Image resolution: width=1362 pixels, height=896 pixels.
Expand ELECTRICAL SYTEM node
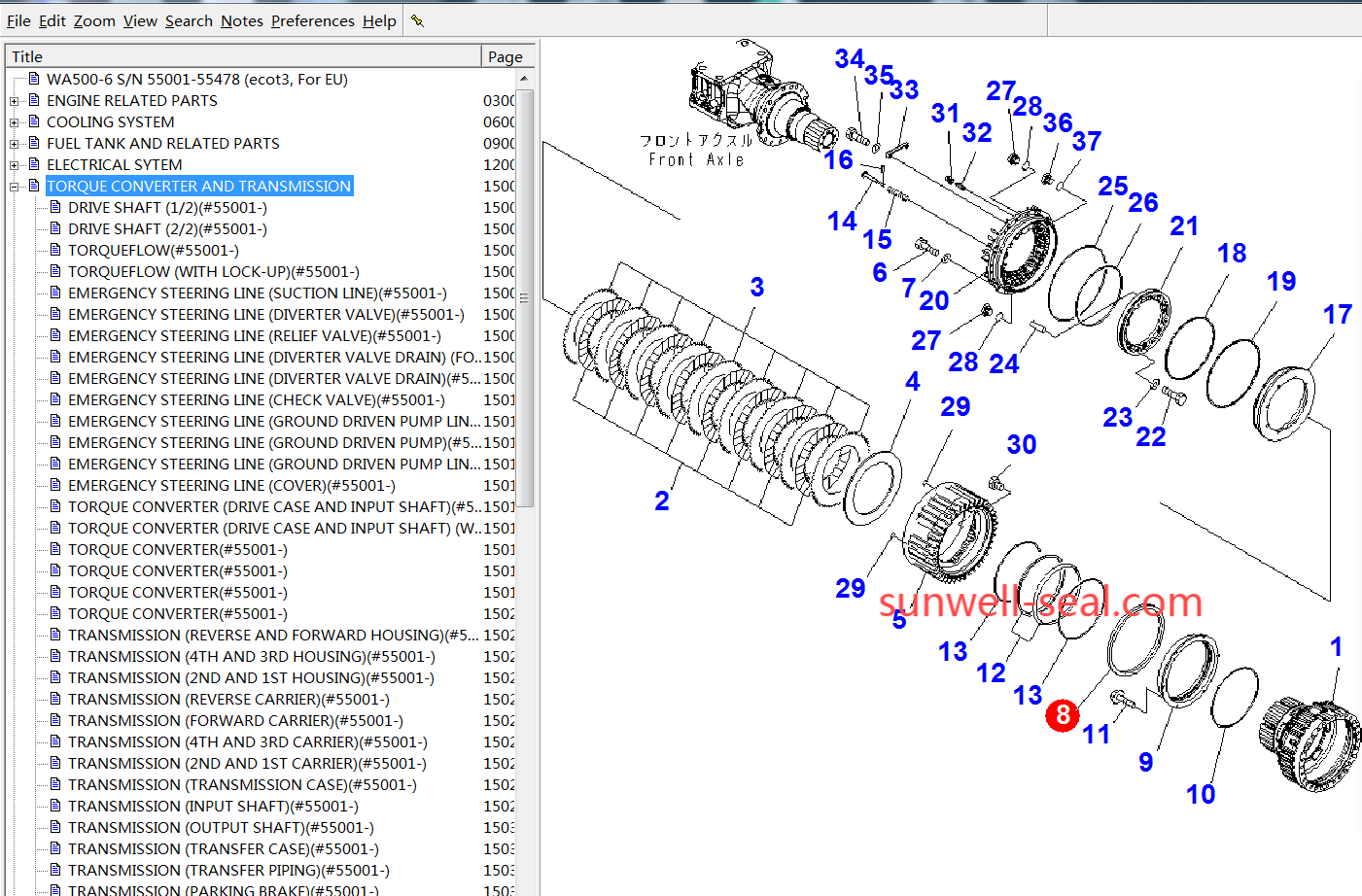14,164
